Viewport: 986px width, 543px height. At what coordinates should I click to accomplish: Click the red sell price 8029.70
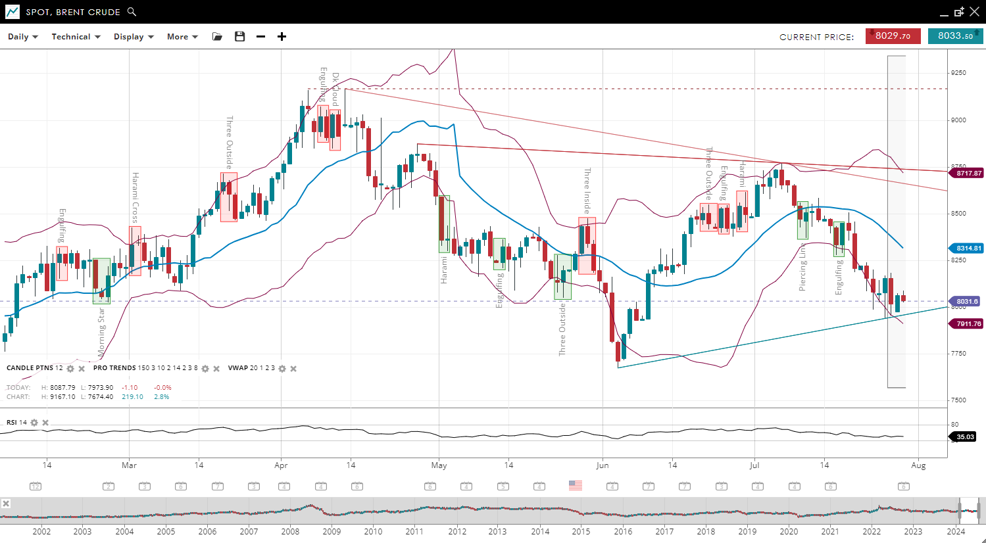tap(892, 37)
